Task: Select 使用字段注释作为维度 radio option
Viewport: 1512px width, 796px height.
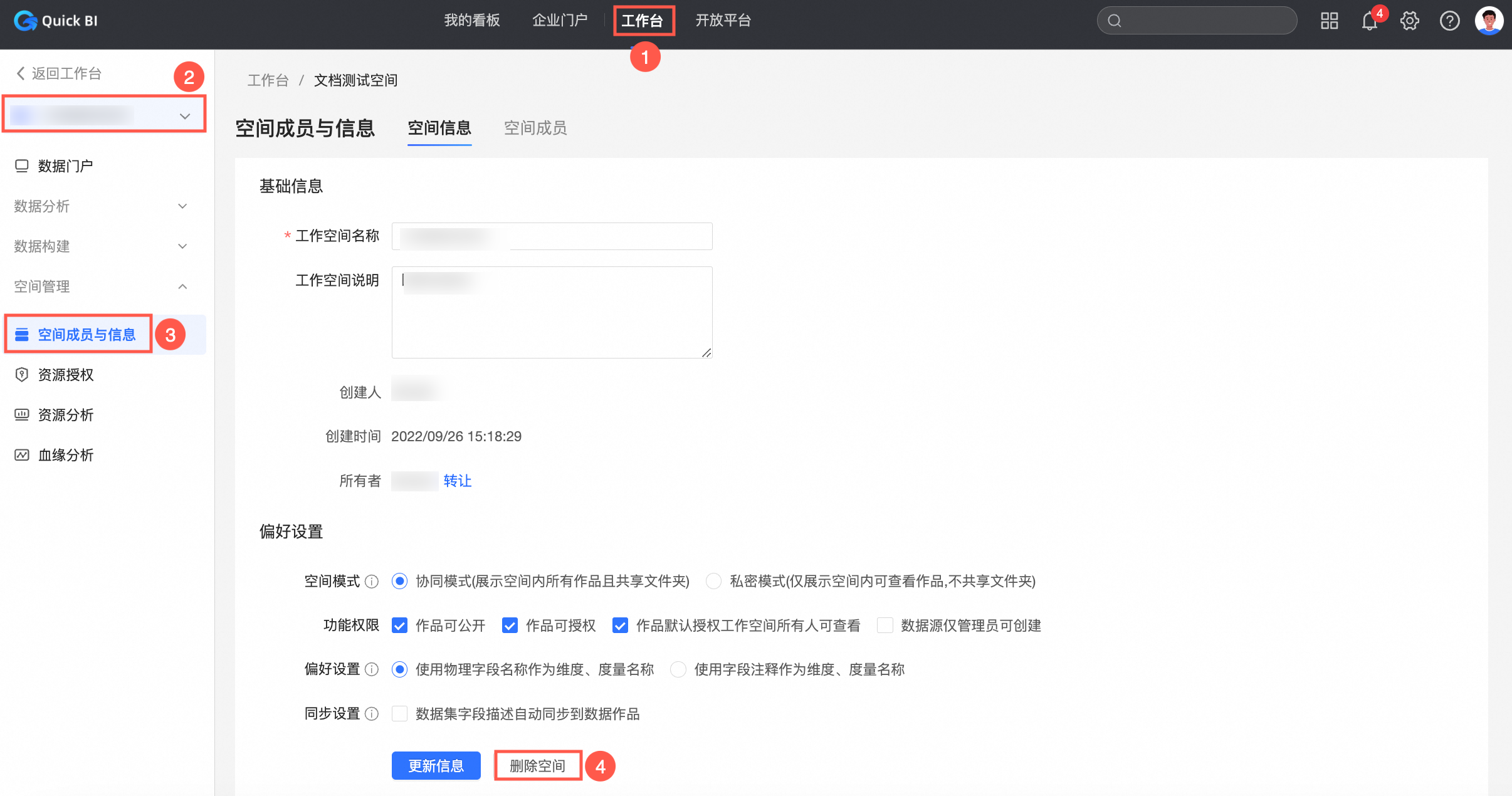Action: click(678, 669)
